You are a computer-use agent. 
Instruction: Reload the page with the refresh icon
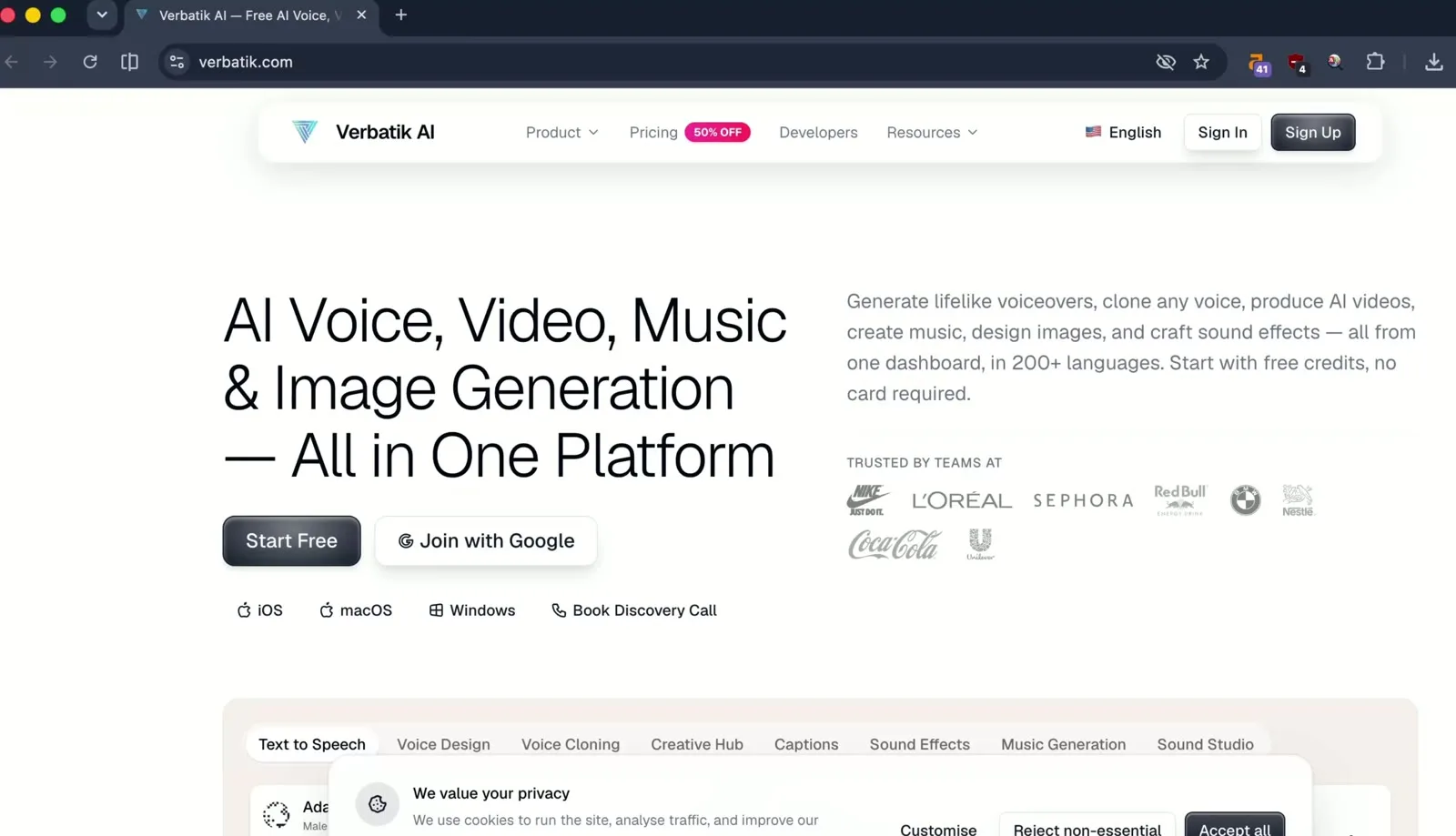90,62
